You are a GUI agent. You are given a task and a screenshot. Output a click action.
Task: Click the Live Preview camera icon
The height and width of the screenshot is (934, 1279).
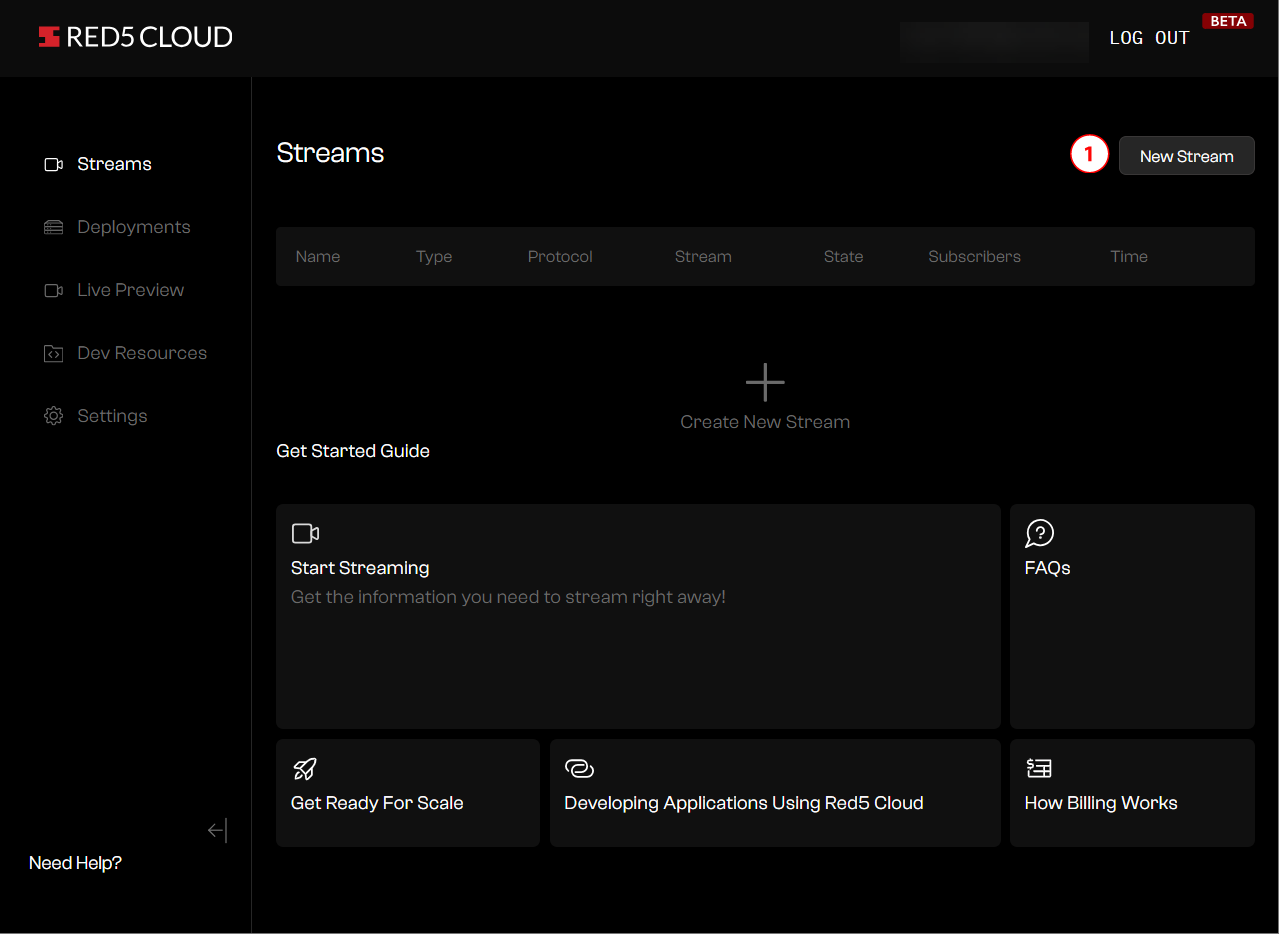tap(54, 290)
